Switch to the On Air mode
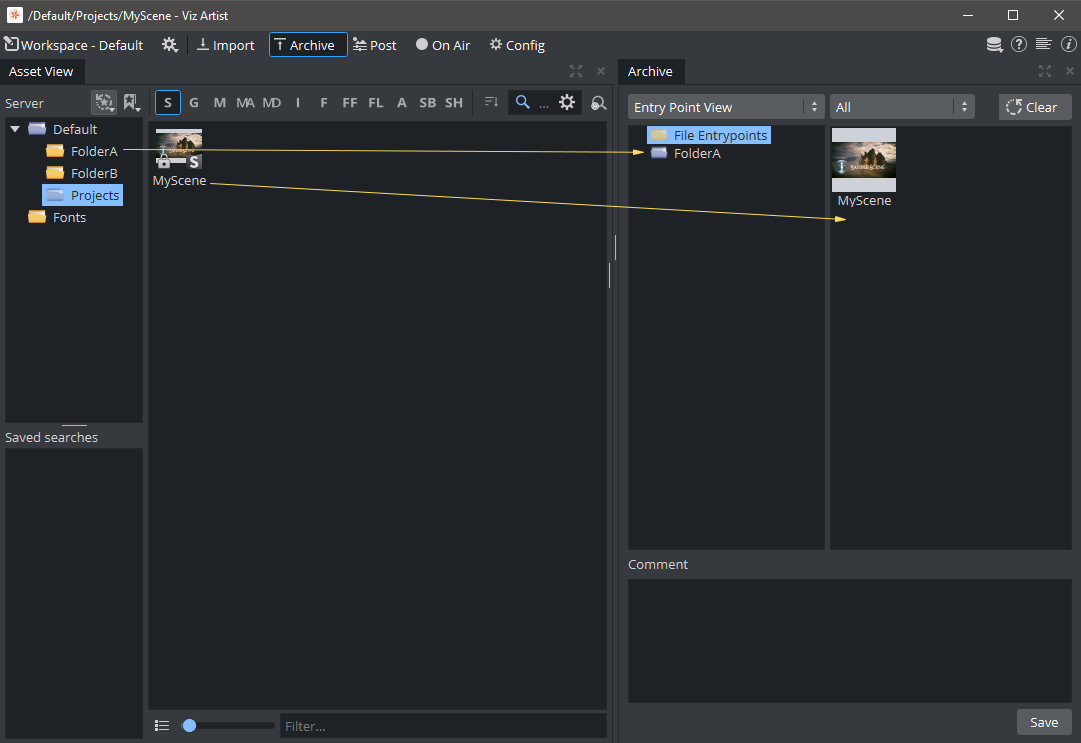This screenshot has height=743, width=1081. pyautogui.click(x=443, y=45)
